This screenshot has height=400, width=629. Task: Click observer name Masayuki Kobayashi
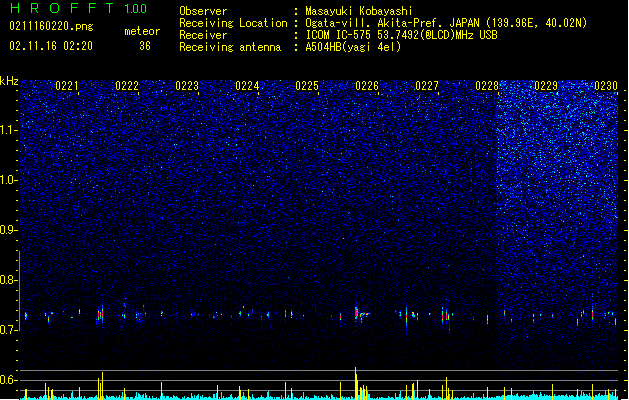pos(359,11)
